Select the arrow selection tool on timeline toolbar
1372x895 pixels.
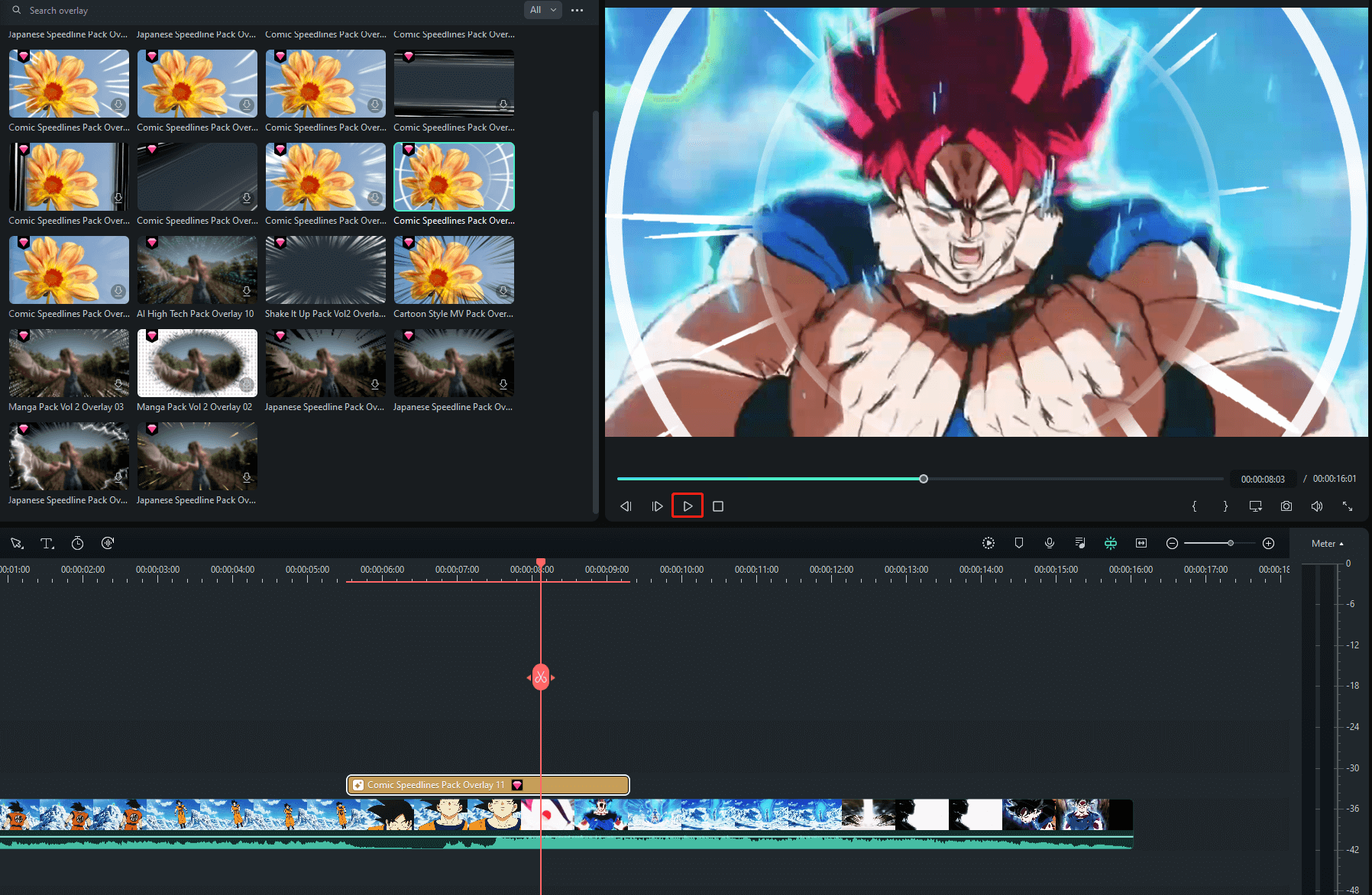17,543
